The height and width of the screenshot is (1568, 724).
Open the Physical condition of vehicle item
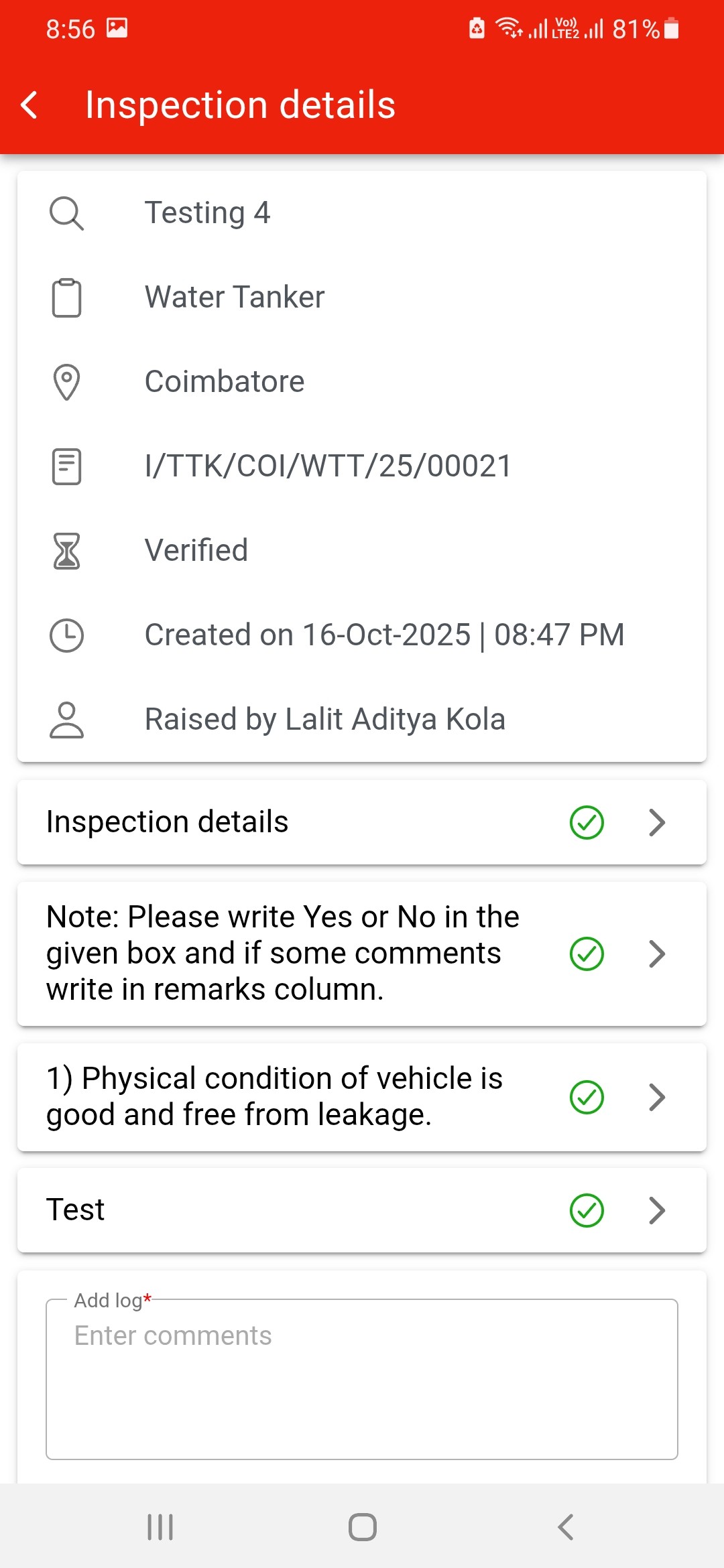(x=274, y=1097)
